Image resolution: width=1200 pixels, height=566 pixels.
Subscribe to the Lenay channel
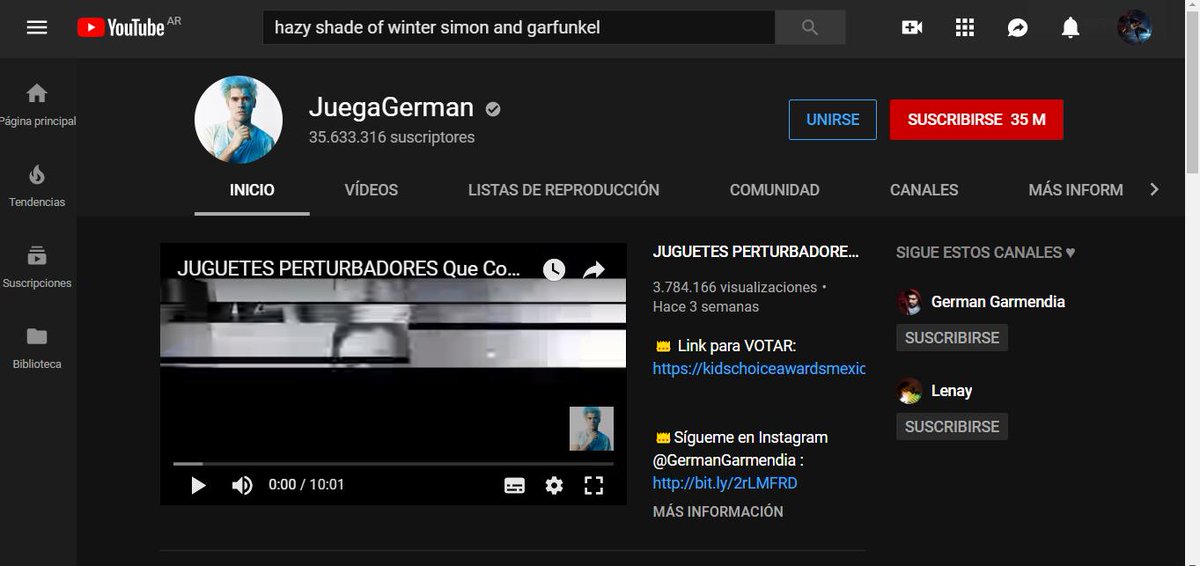pos(952,426)
